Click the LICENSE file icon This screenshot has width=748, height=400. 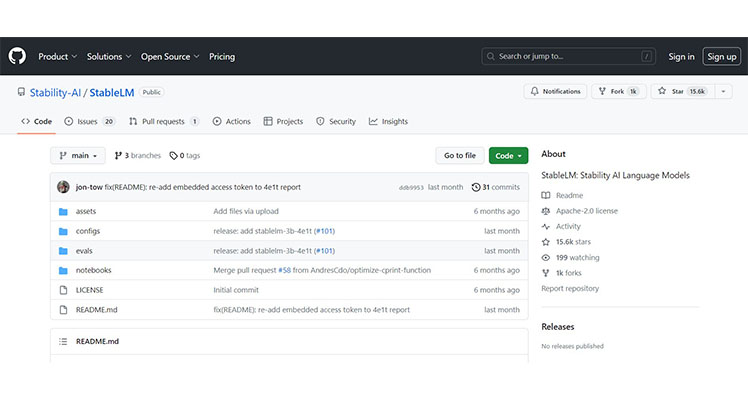coord(63,290)
